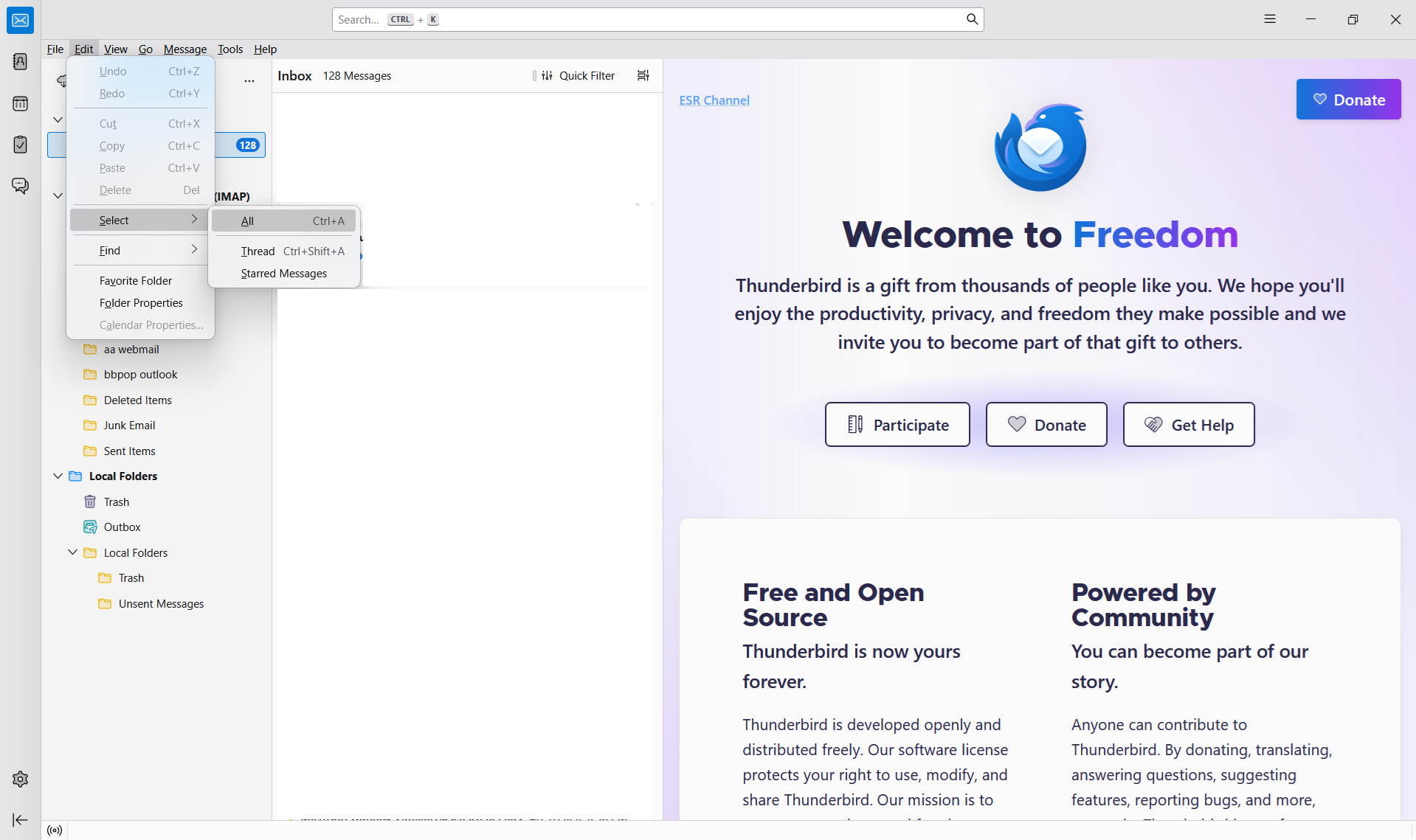Image resolution: width=1416 pixels, height=840 pixels.
Task: Click the Outbox icon
Action: (x=90, y=527)
